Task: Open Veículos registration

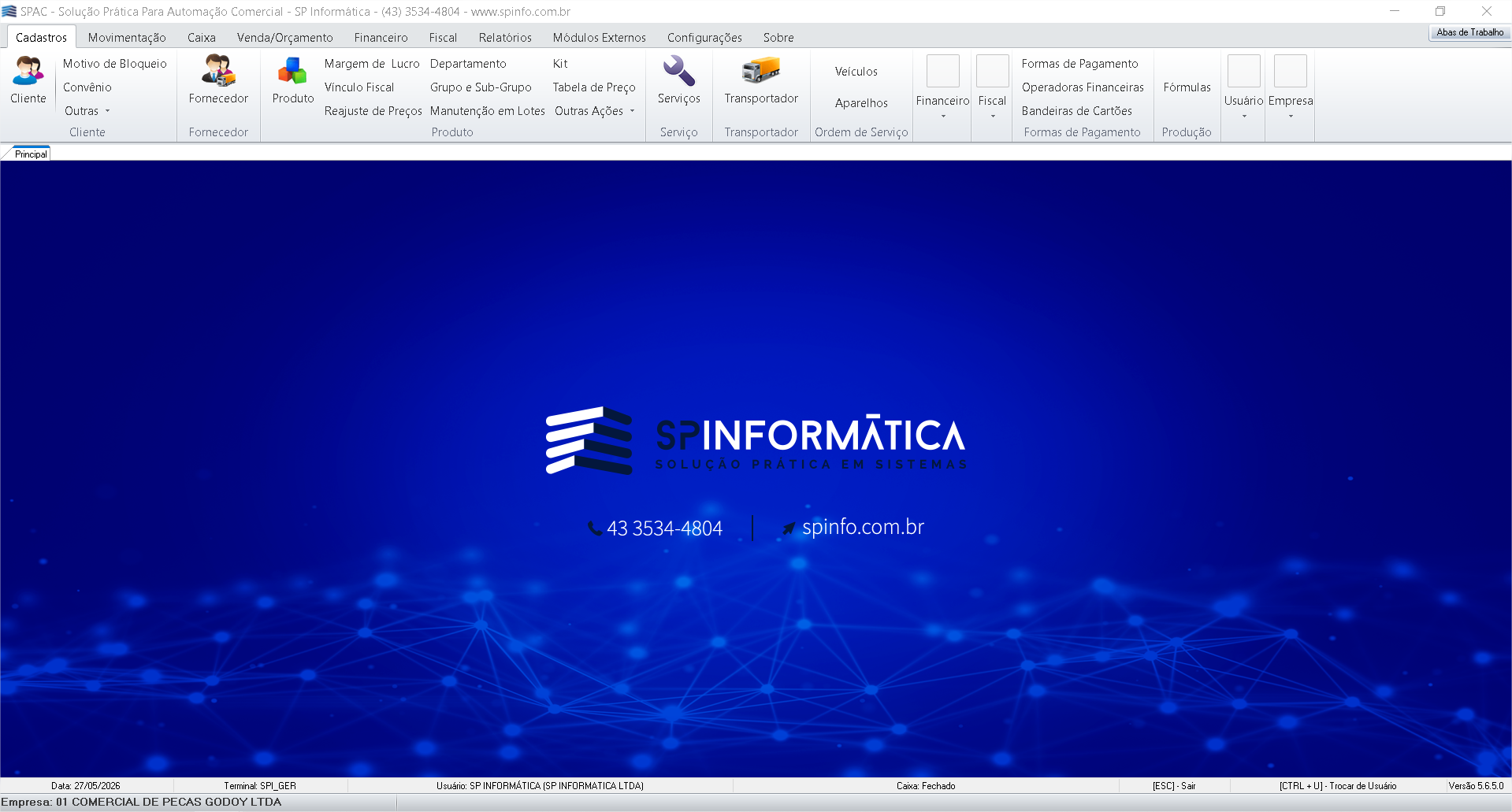Action: [x=856, y=72]
